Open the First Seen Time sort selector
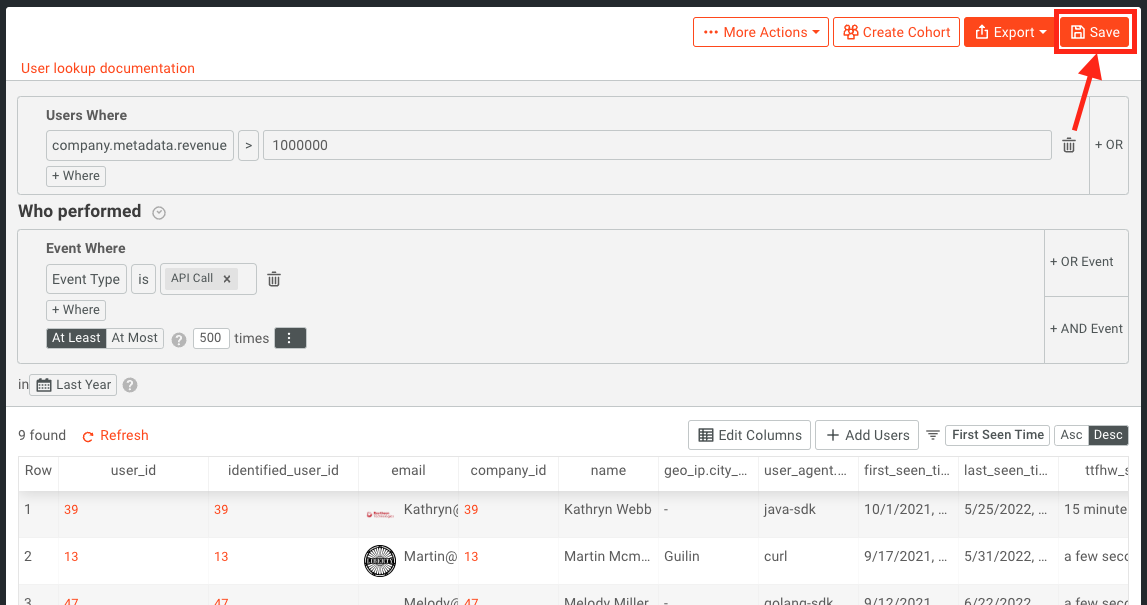 coord(998,435)
